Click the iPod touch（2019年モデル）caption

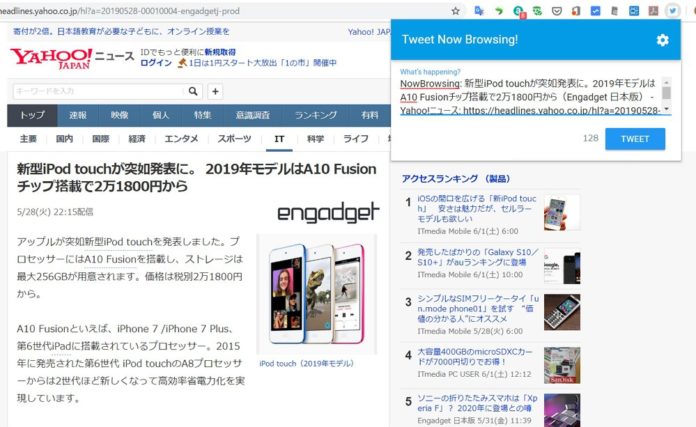point(307,364)
